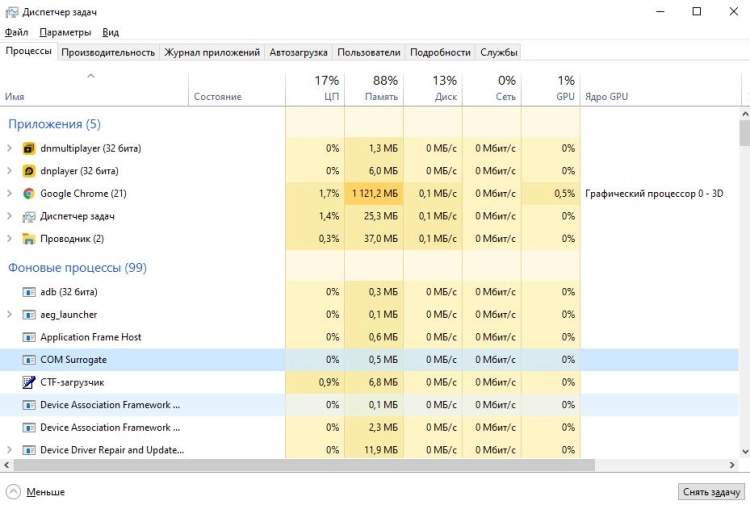Screen dimensions: 750x509
Task: Click the dnplayer process icon
Action: click(x=29, y=171)
